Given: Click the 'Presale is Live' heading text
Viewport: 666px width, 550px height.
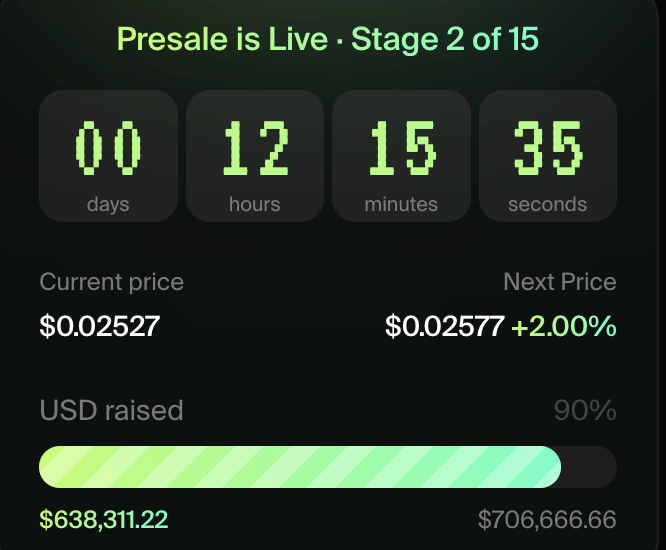Looking at the screenshot, I should [x=222, y=40].
